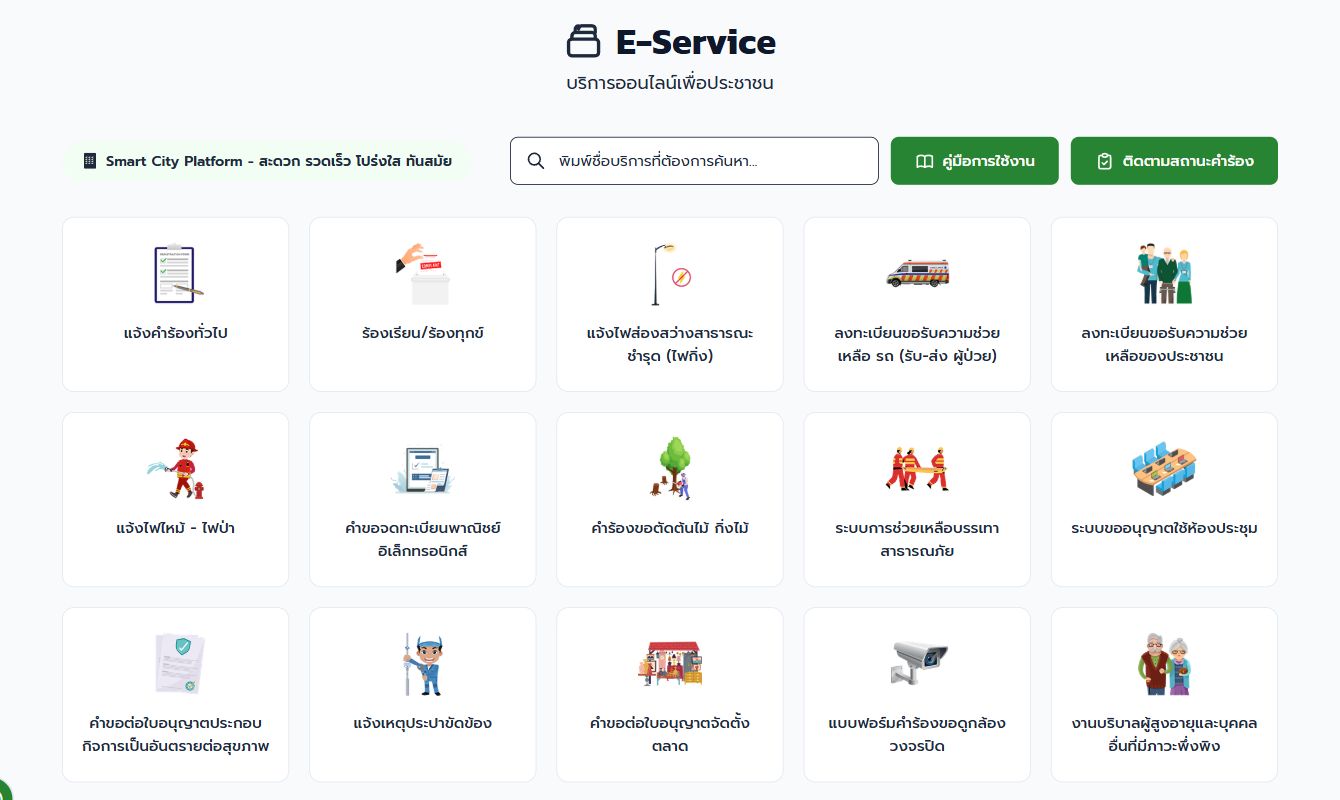
Task: Click the building icon beside Smart City Platform
Action: 90,161
